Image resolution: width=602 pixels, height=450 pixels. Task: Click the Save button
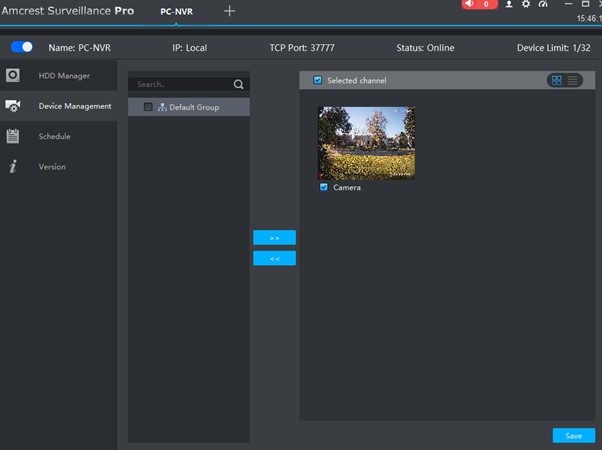click(x=573, y=436)
